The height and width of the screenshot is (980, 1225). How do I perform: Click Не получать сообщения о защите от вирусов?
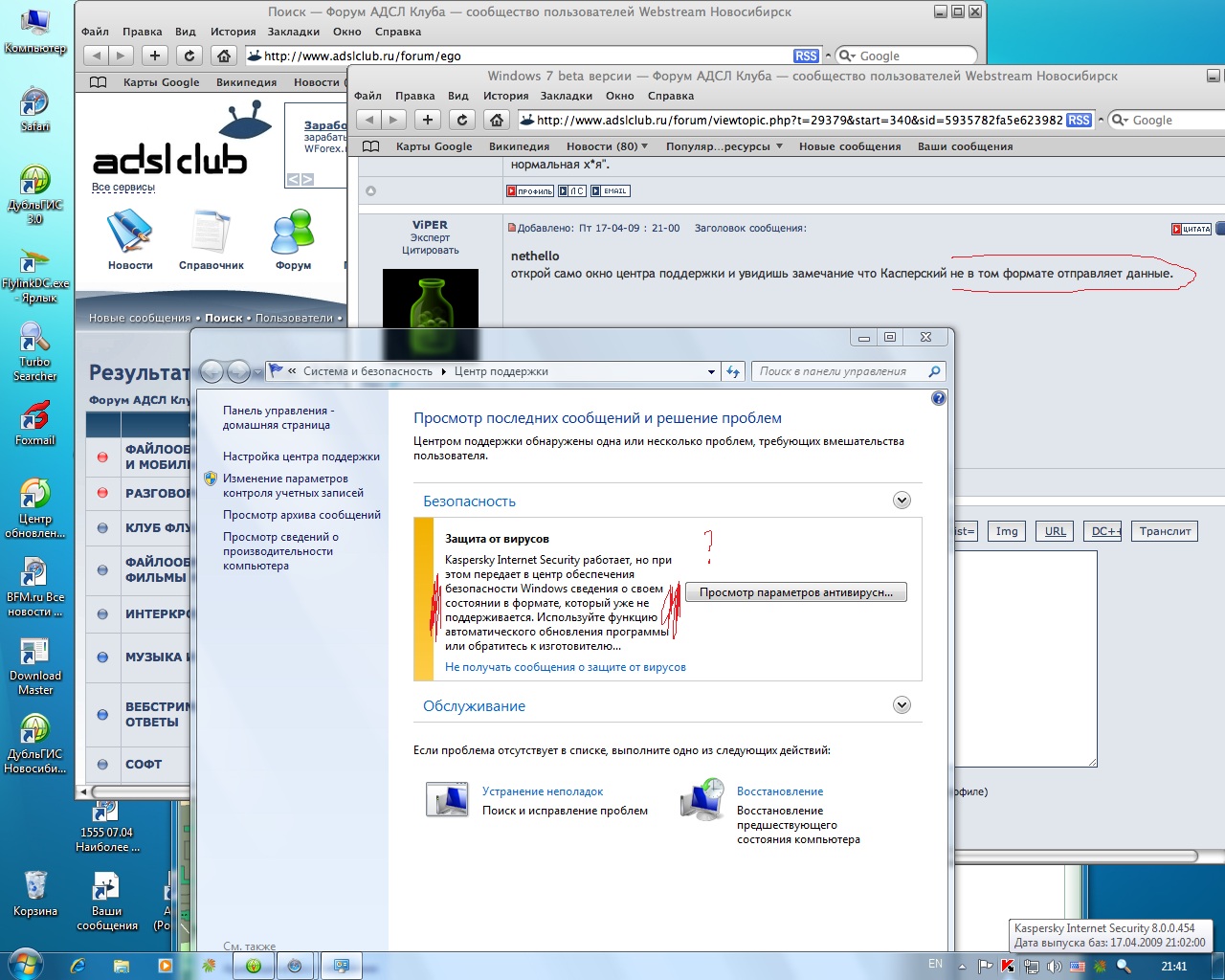click(566, 667)
